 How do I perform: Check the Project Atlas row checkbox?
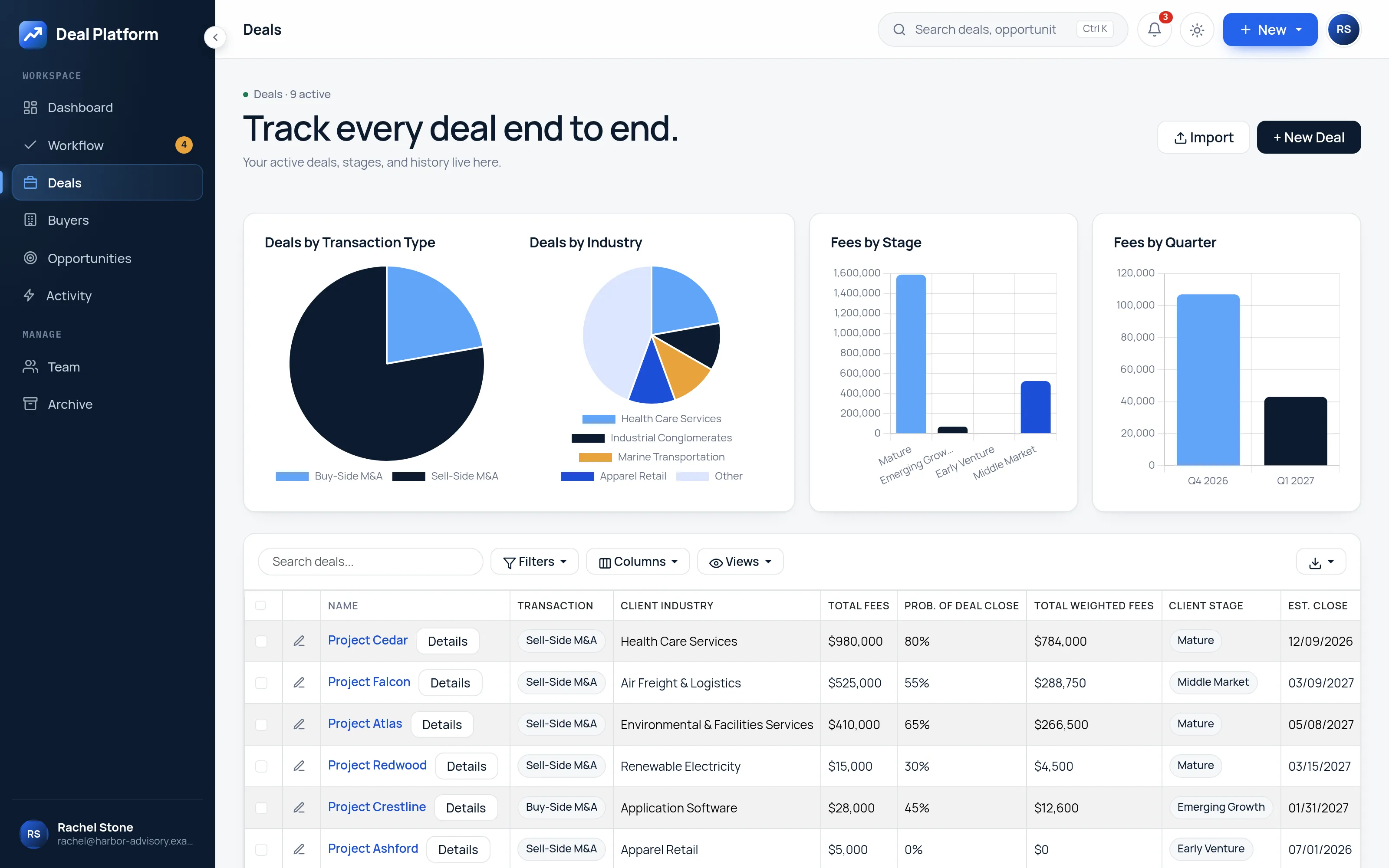pos(261,724)
